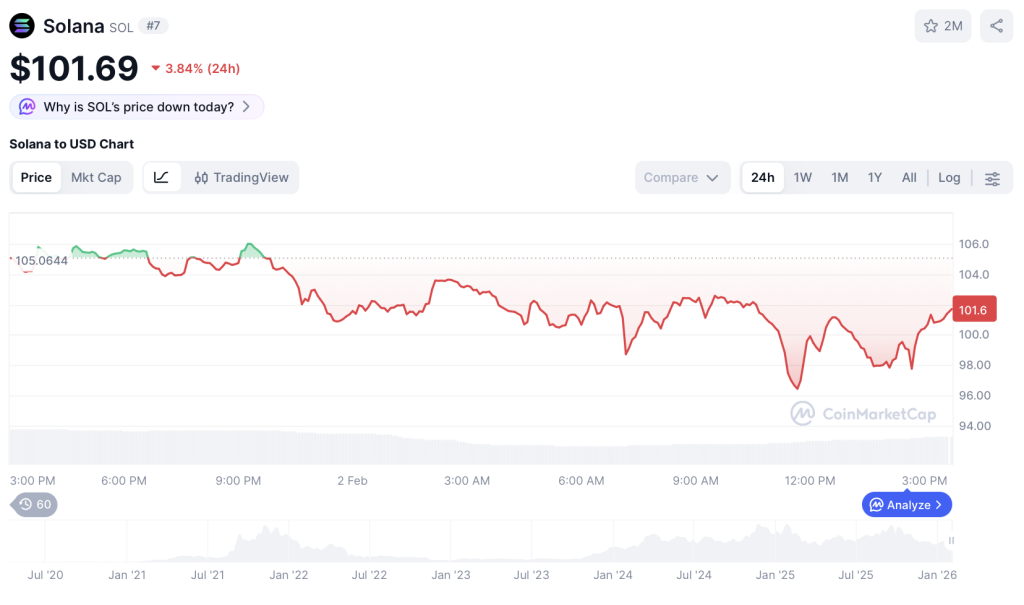Click the 101.6 current price label
1024x605 pixels.
pos(974,310)
